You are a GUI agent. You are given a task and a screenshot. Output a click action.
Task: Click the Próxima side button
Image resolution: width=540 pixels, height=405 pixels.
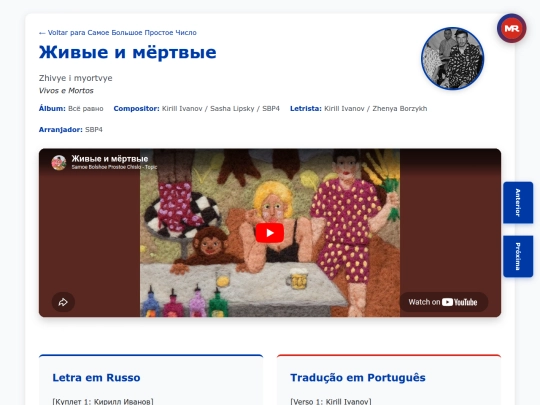[518, 256]
